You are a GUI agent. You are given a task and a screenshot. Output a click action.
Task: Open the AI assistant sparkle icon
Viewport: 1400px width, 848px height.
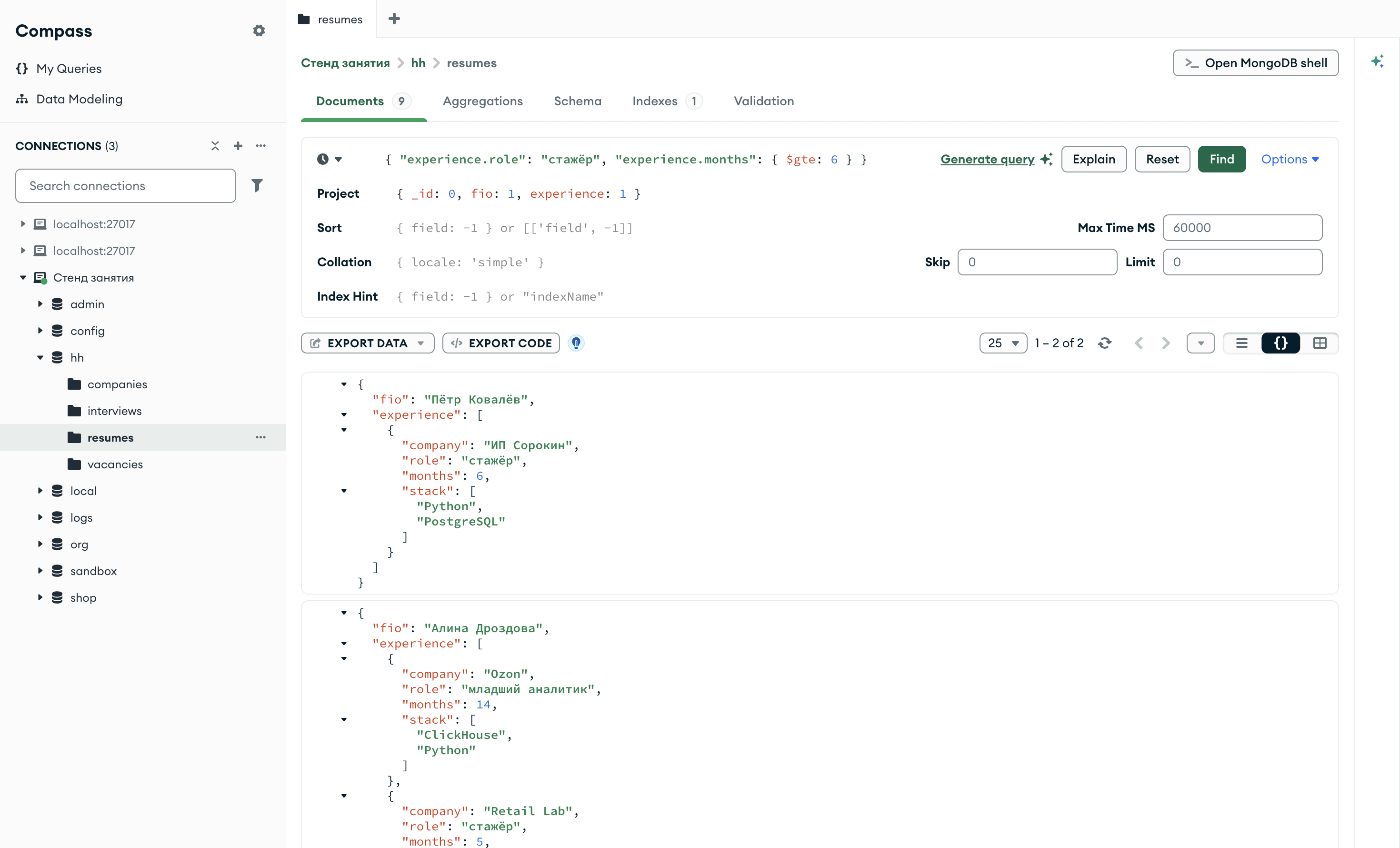[x=1377, y=61]
